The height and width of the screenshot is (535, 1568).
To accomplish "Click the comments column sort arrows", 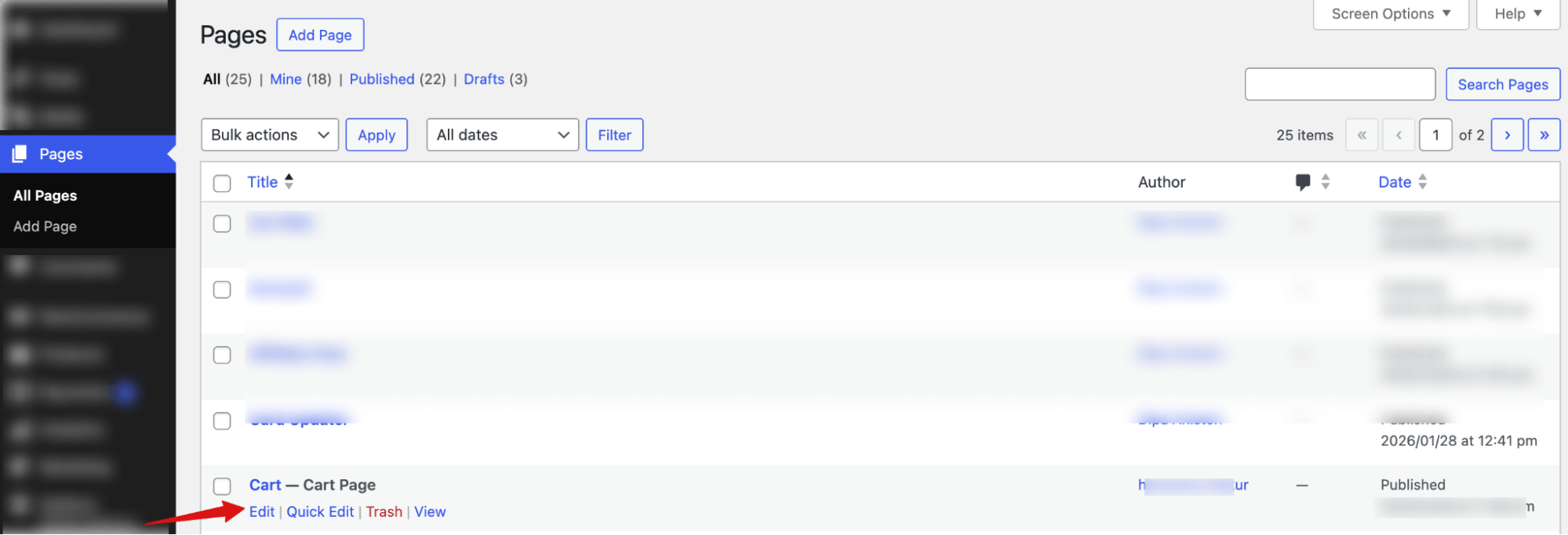I will tap(1325, 181).
